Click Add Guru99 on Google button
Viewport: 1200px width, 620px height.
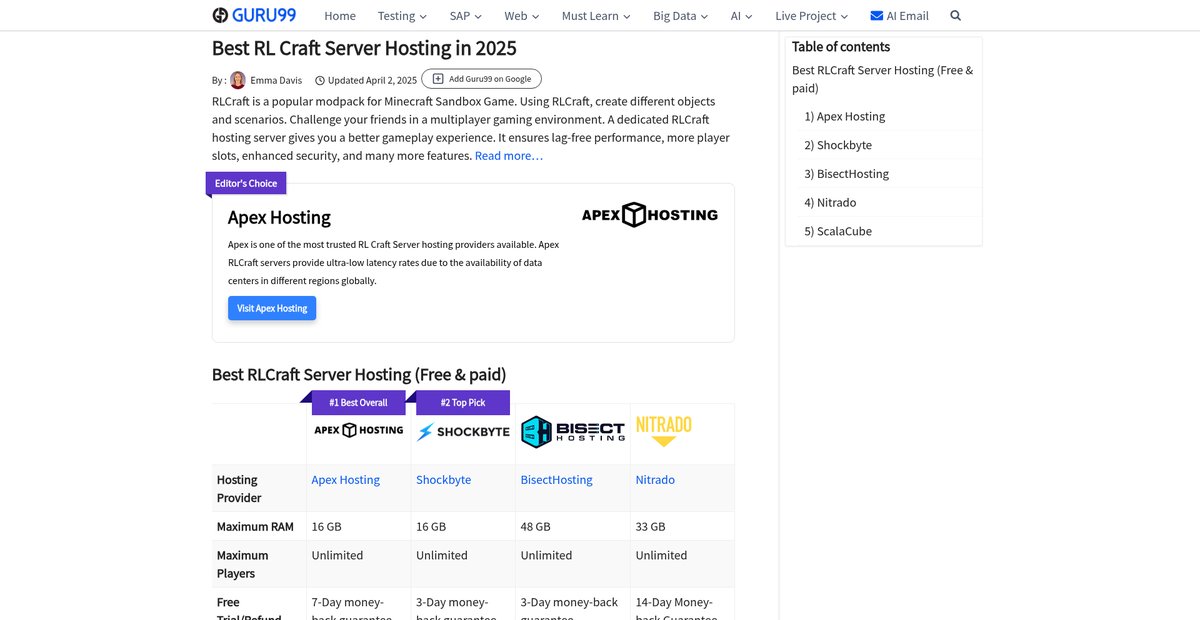point(482,79)
